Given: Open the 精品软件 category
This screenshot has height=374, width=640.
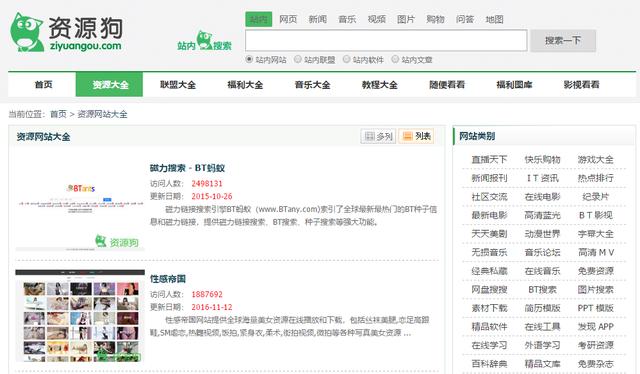Looking at the screenshot, I should [489, 327].
